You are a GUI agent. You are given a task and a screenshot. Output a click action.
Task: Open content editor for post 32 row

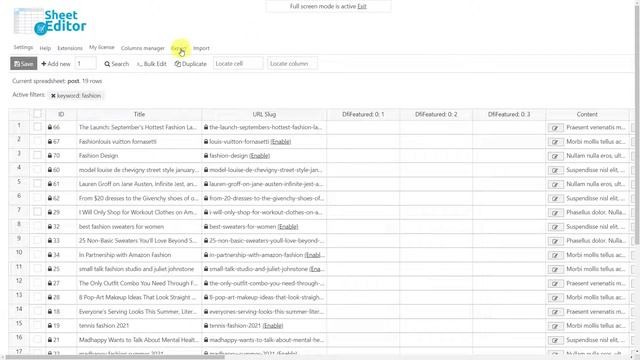pos(555,227)
